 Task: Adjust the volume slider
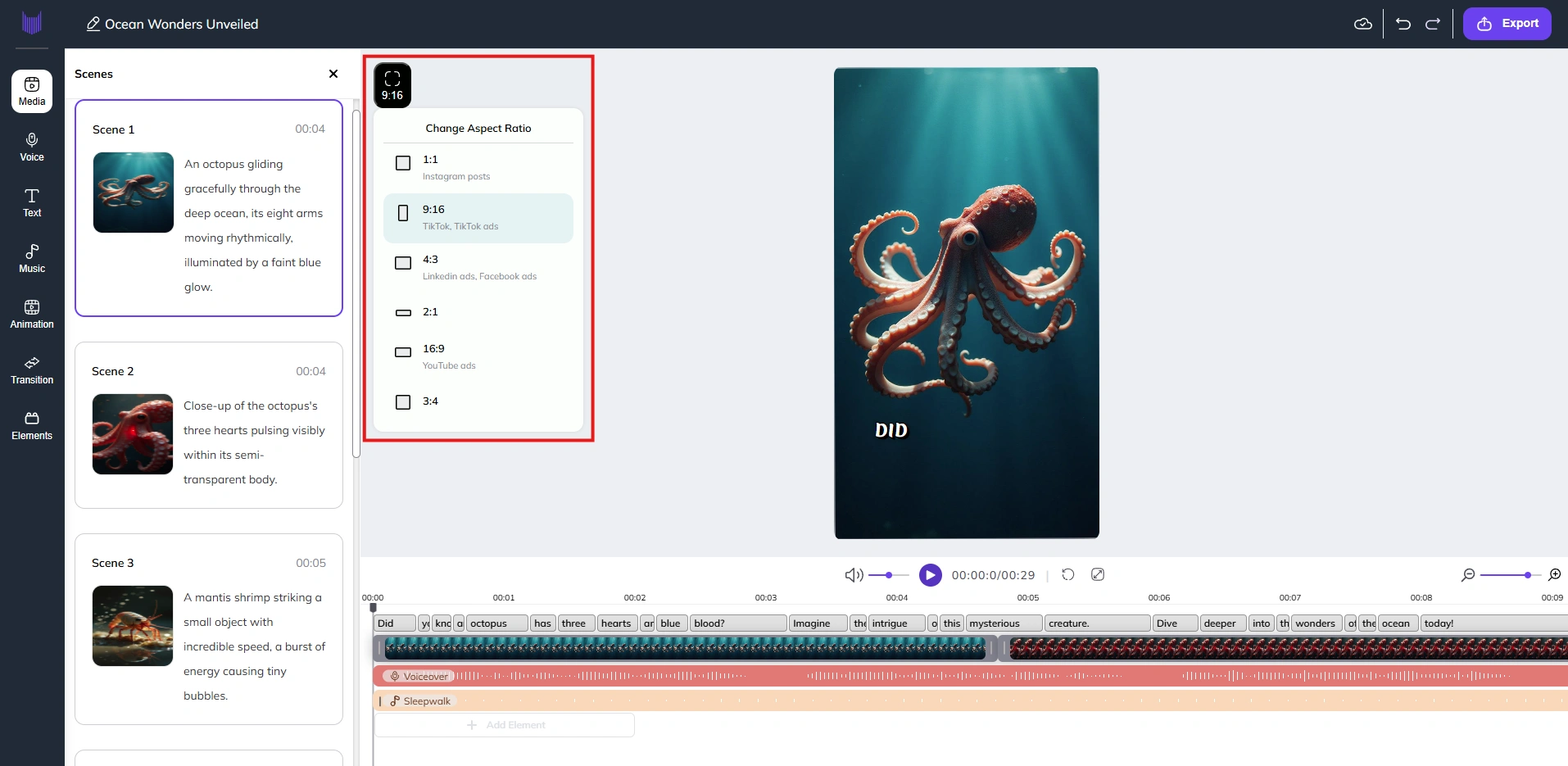coord(888,575)
